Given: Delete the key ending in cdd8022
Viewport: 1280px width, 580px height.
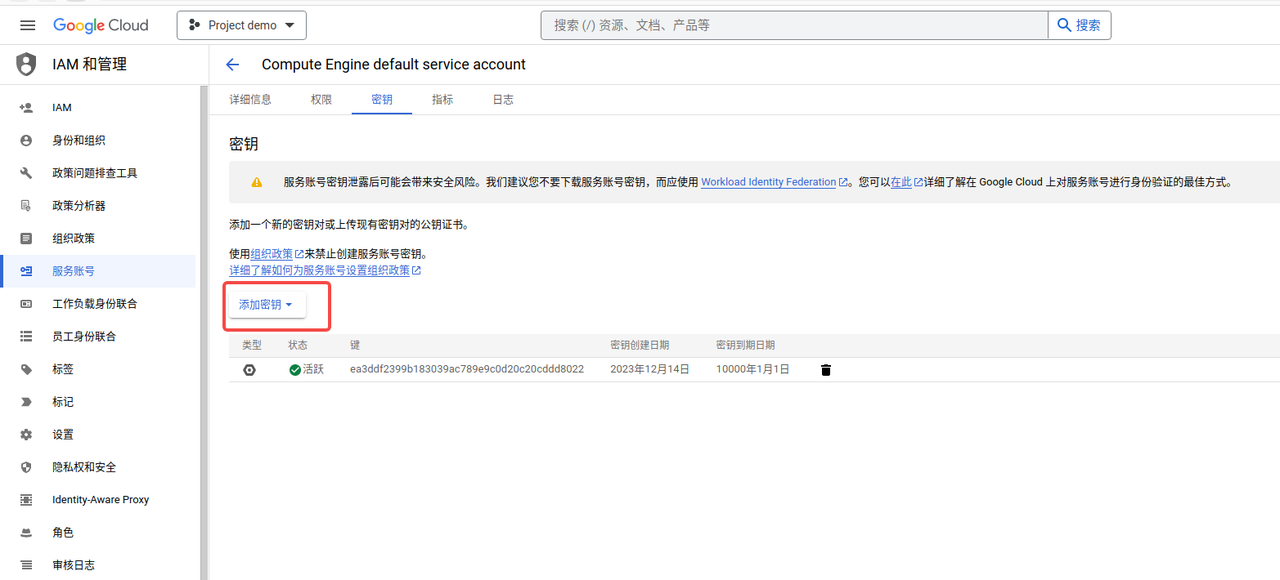Looking at the screenshot, I should pyautogui.click(x=825, y=369).
